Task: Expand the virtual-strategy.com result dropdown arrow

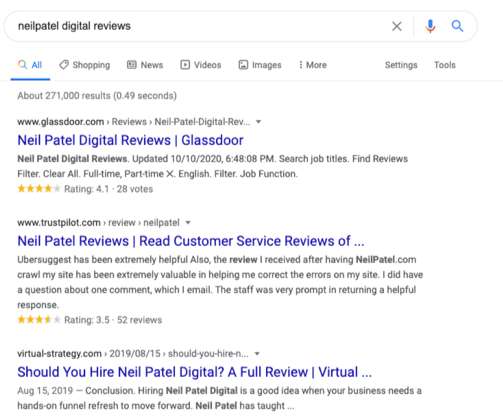Action: [257, 354]
